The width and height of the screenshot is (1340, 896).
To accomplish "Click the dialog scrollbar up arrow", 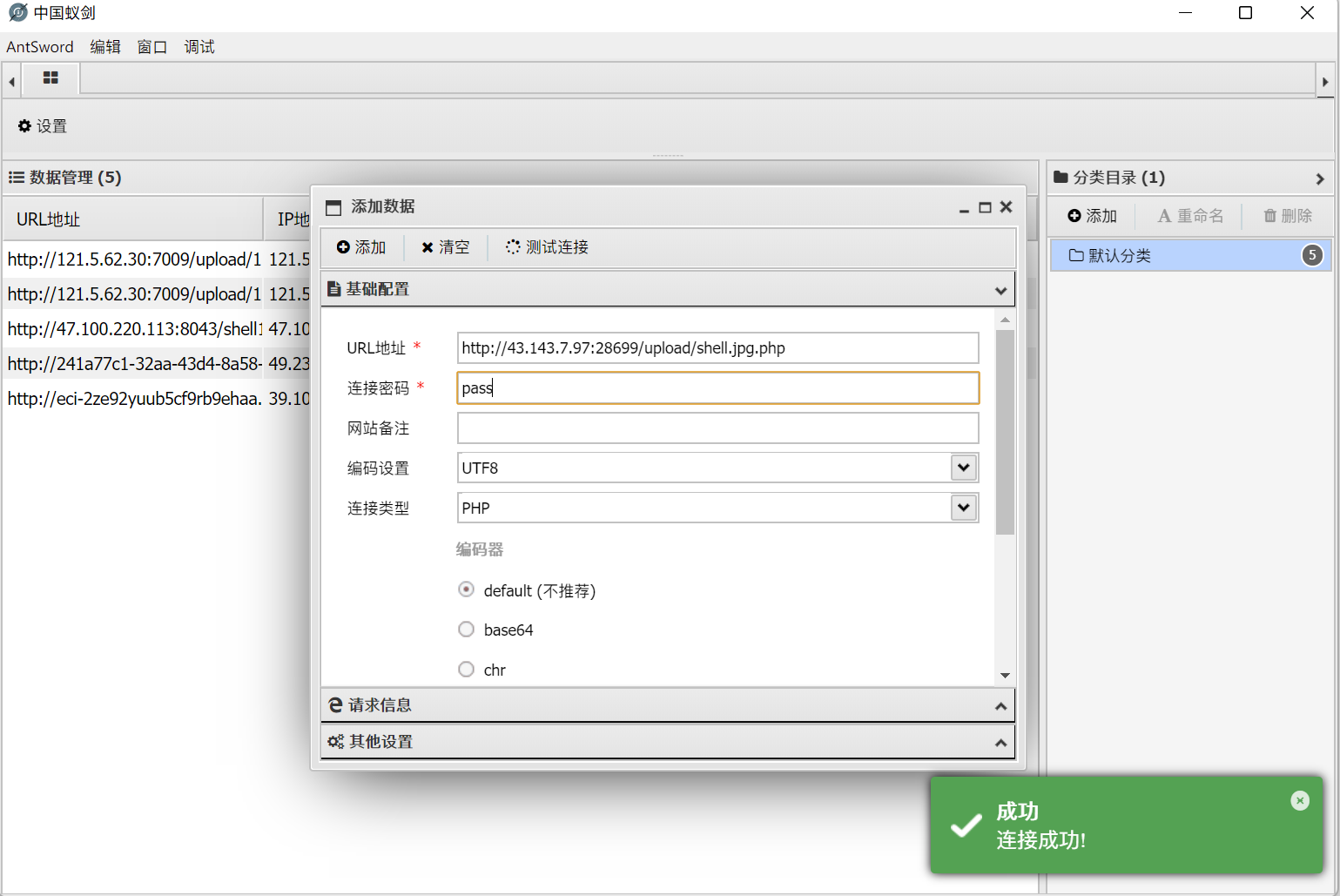I will pos(1005,320).
